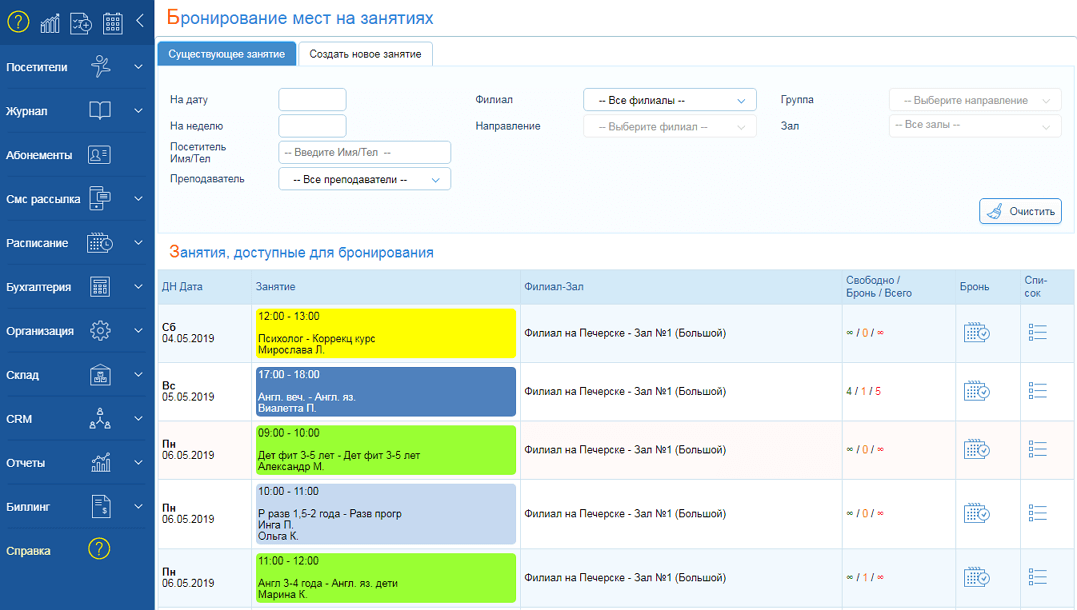Select the yellow 12:00 - 13:00 Психолог block
This screenshot has width=1077, height=610.
tap(385, 333)
